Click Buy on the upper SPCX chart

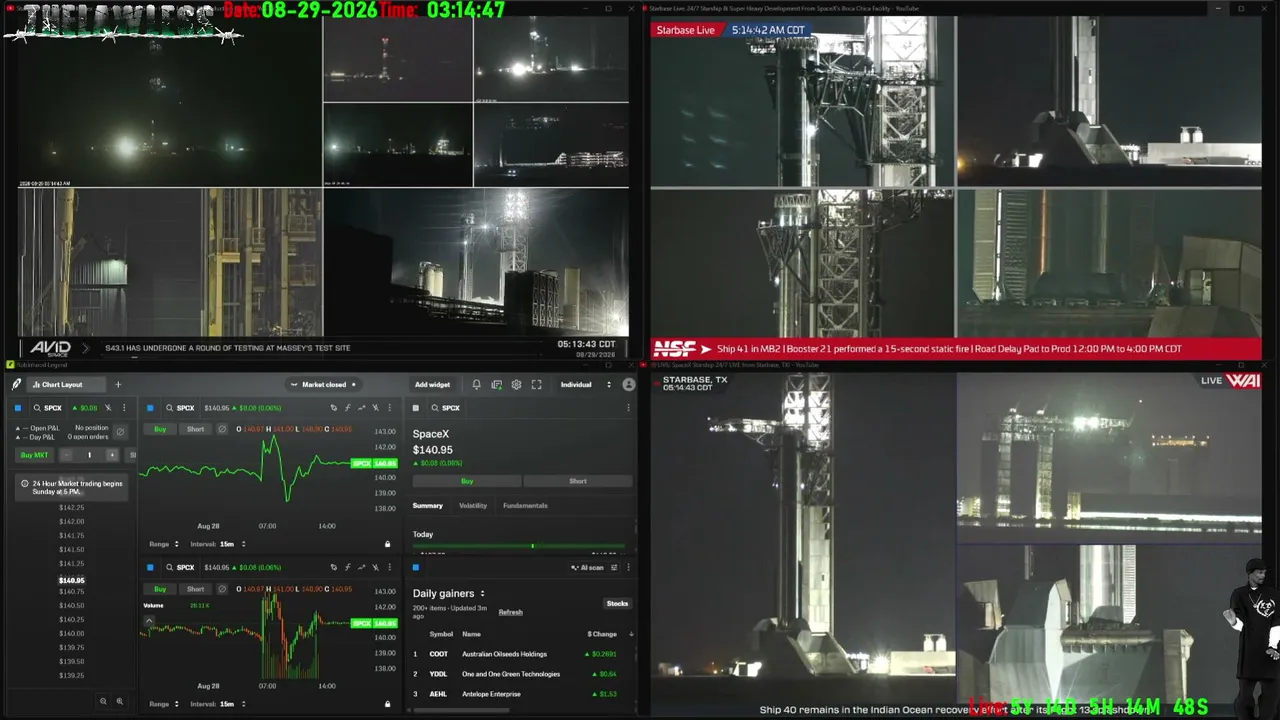coord(160,429)
